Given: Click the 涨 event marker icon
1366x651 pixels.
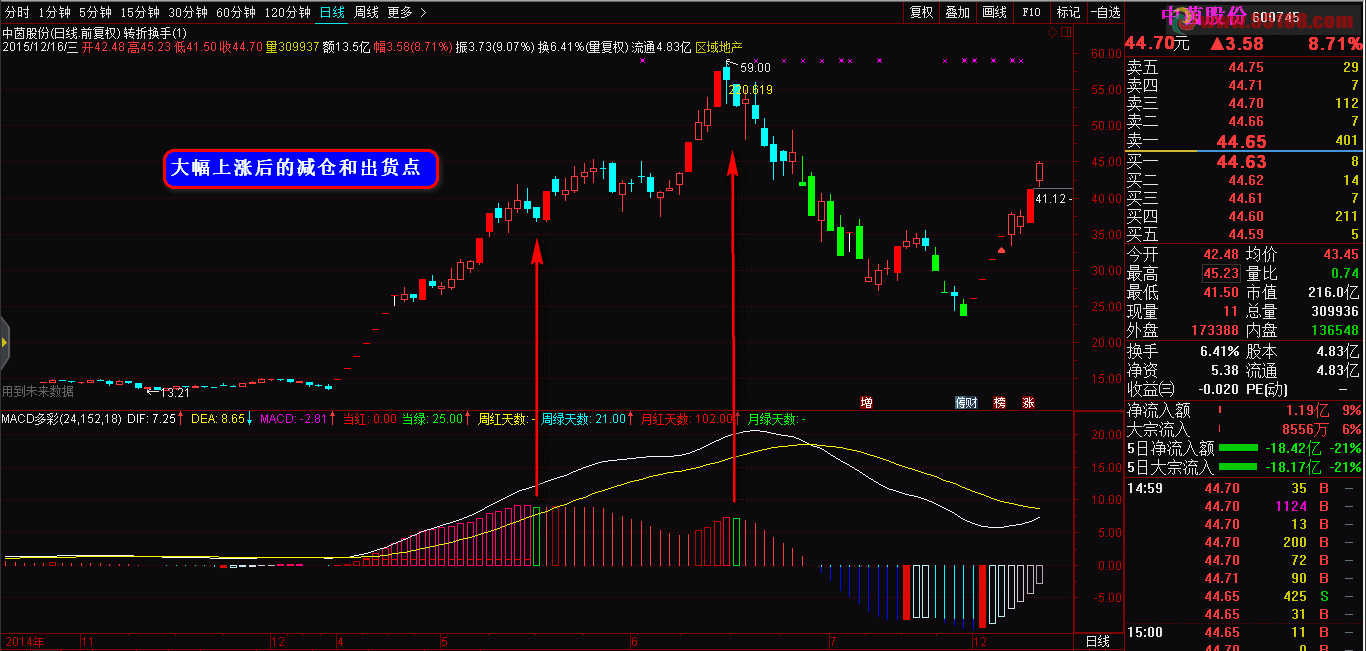Looking at the screenshot, I should click(1028, 402).
